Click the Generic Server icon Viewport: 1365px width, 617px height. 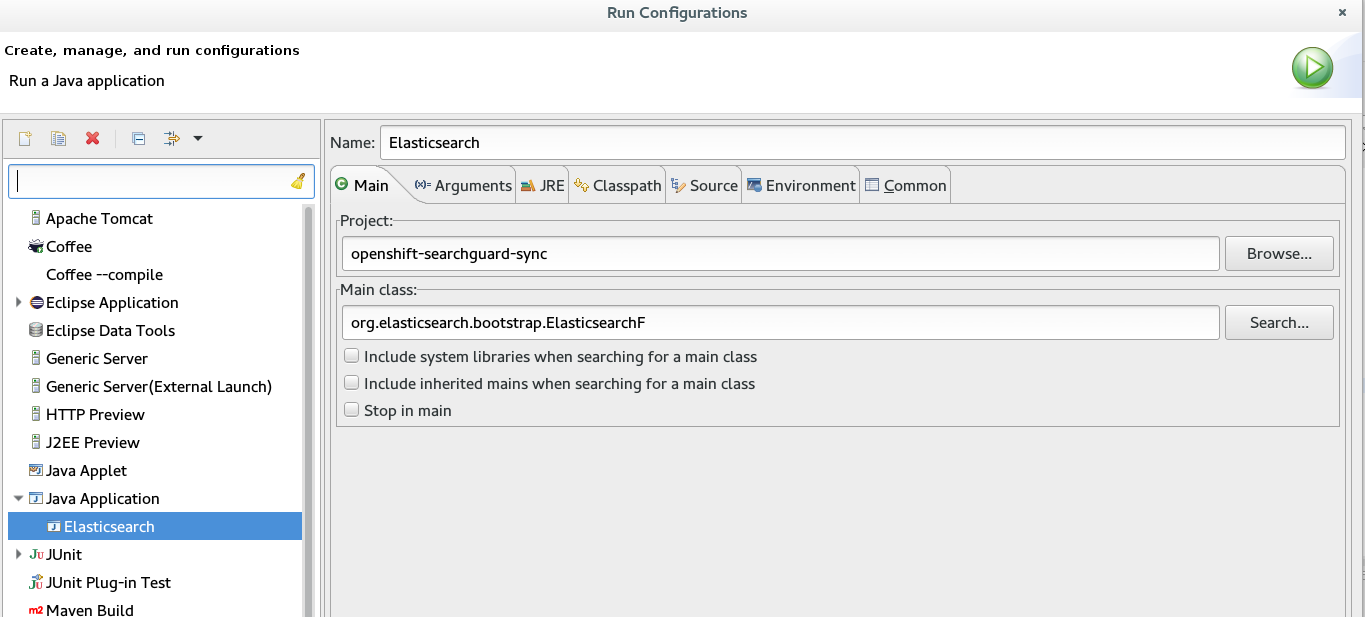pyautogui.click(x=36, y=358)
